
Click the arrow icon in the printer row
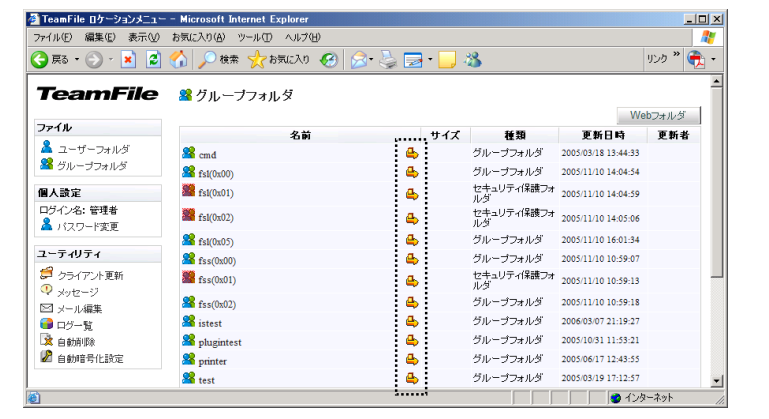[x=411, y=359]
